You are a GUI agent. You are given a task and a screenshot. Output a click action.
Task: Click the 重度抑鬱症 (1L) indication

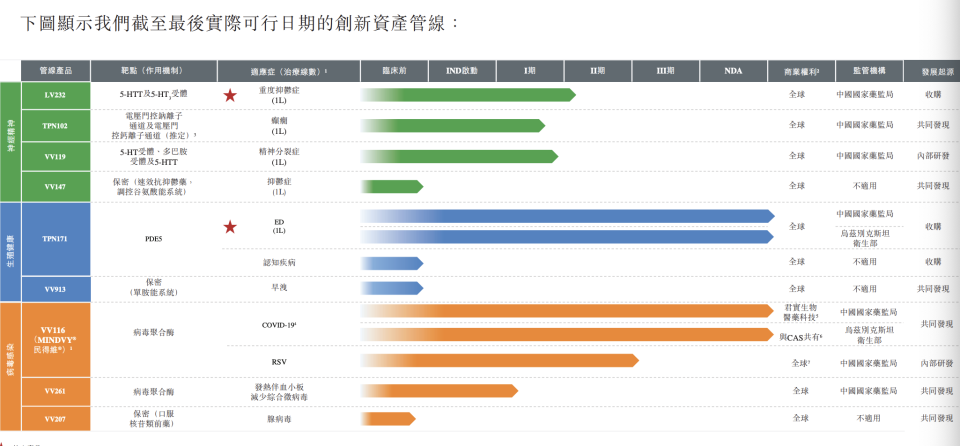click(x=279, y=95)
